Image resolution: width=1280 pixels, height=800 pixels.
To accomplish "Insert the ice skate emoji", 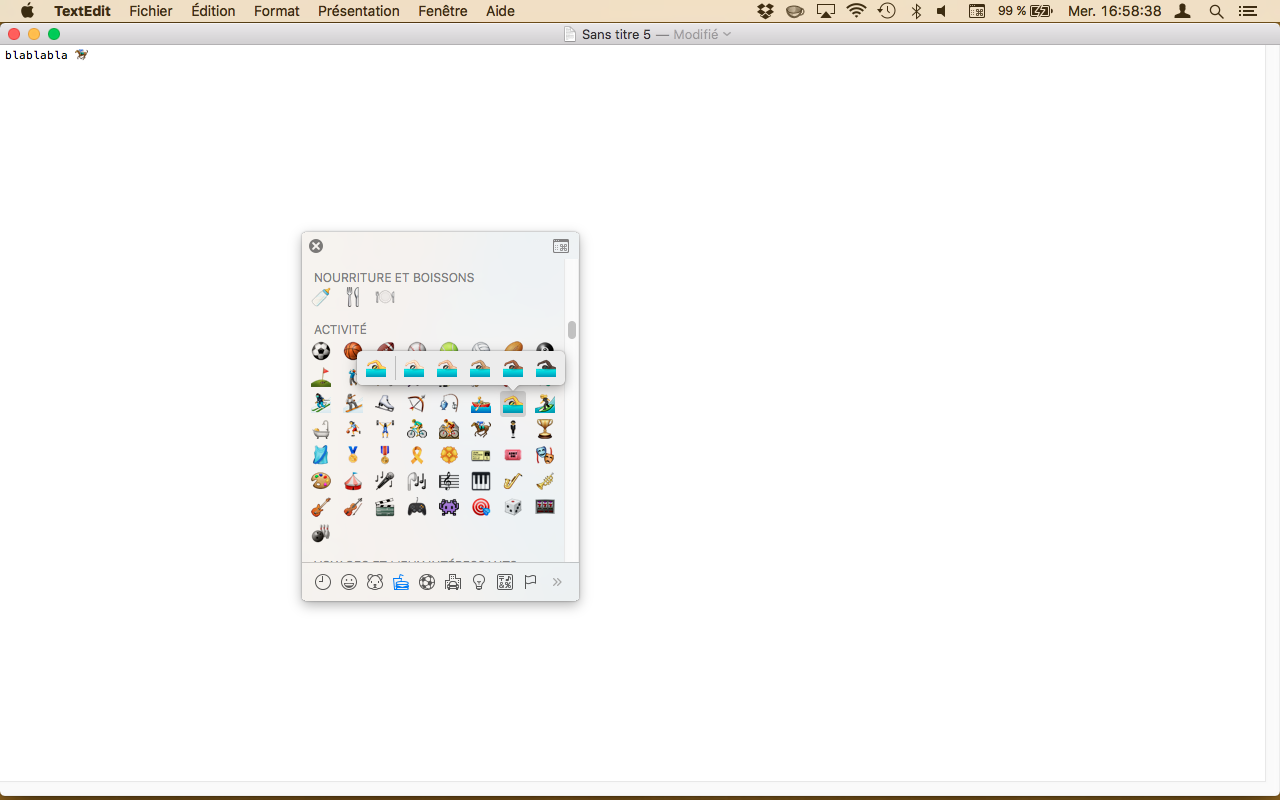I will pyautogui.click(x=385, y=403).
